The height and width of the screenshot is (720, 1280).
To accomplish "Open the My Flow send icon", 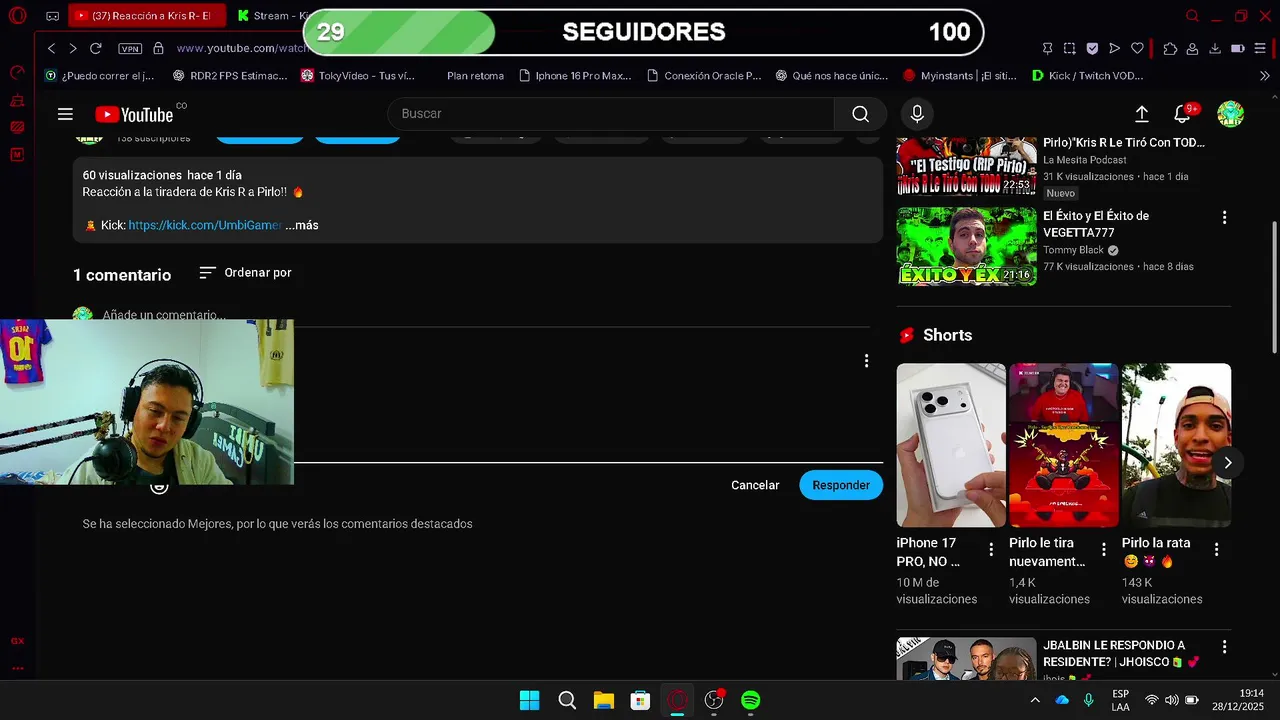I will [1114, 48].
